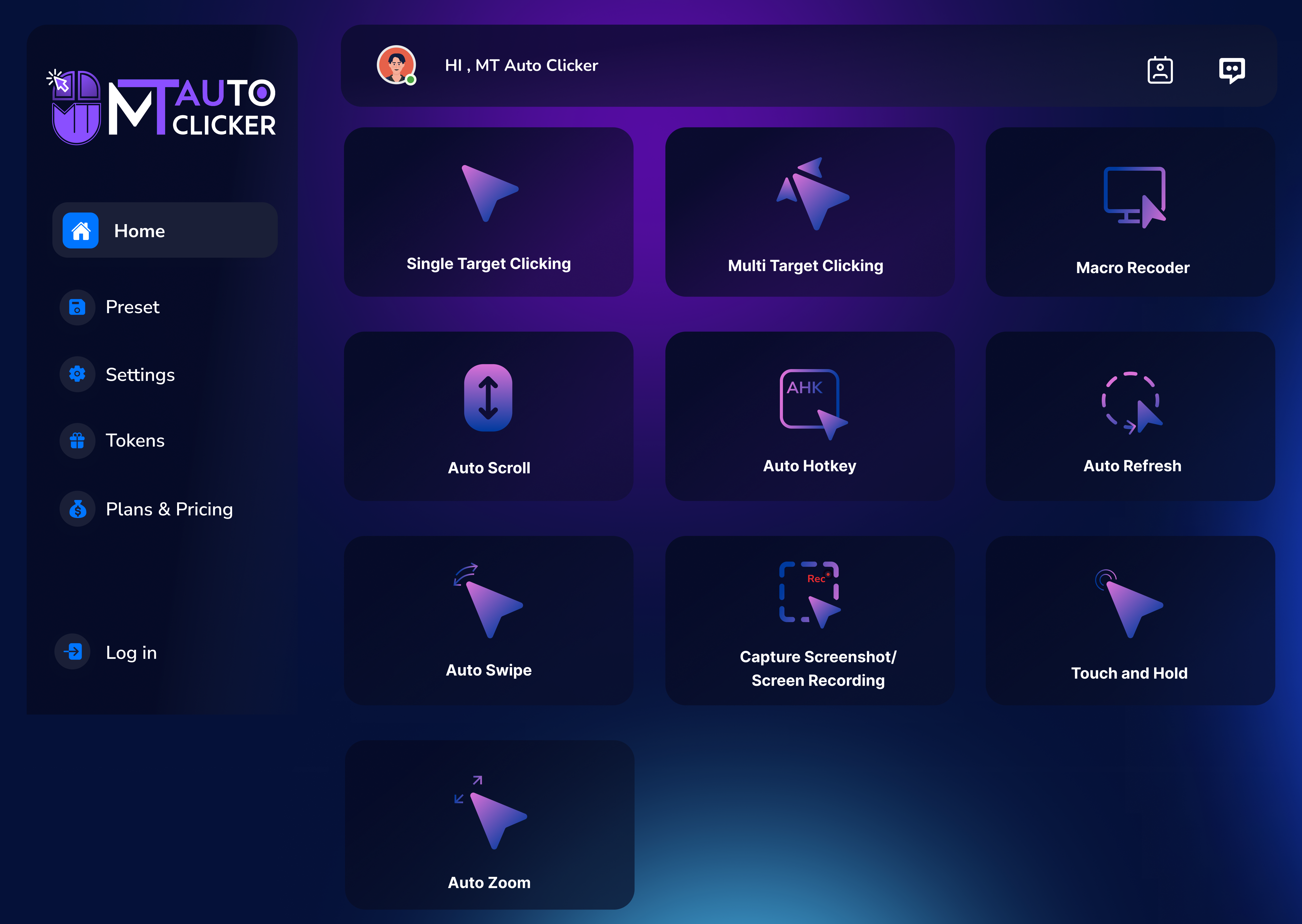
Task: Launch Capture Screenshot/Screen Recording
Action: 809,620
